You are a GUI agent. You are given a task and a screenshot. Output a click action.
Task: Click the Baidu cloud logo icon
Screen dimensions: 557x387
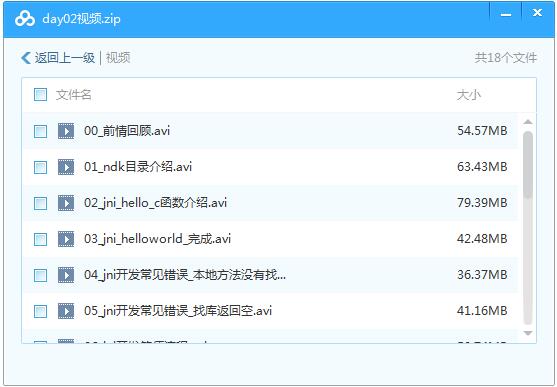(25, 19)
